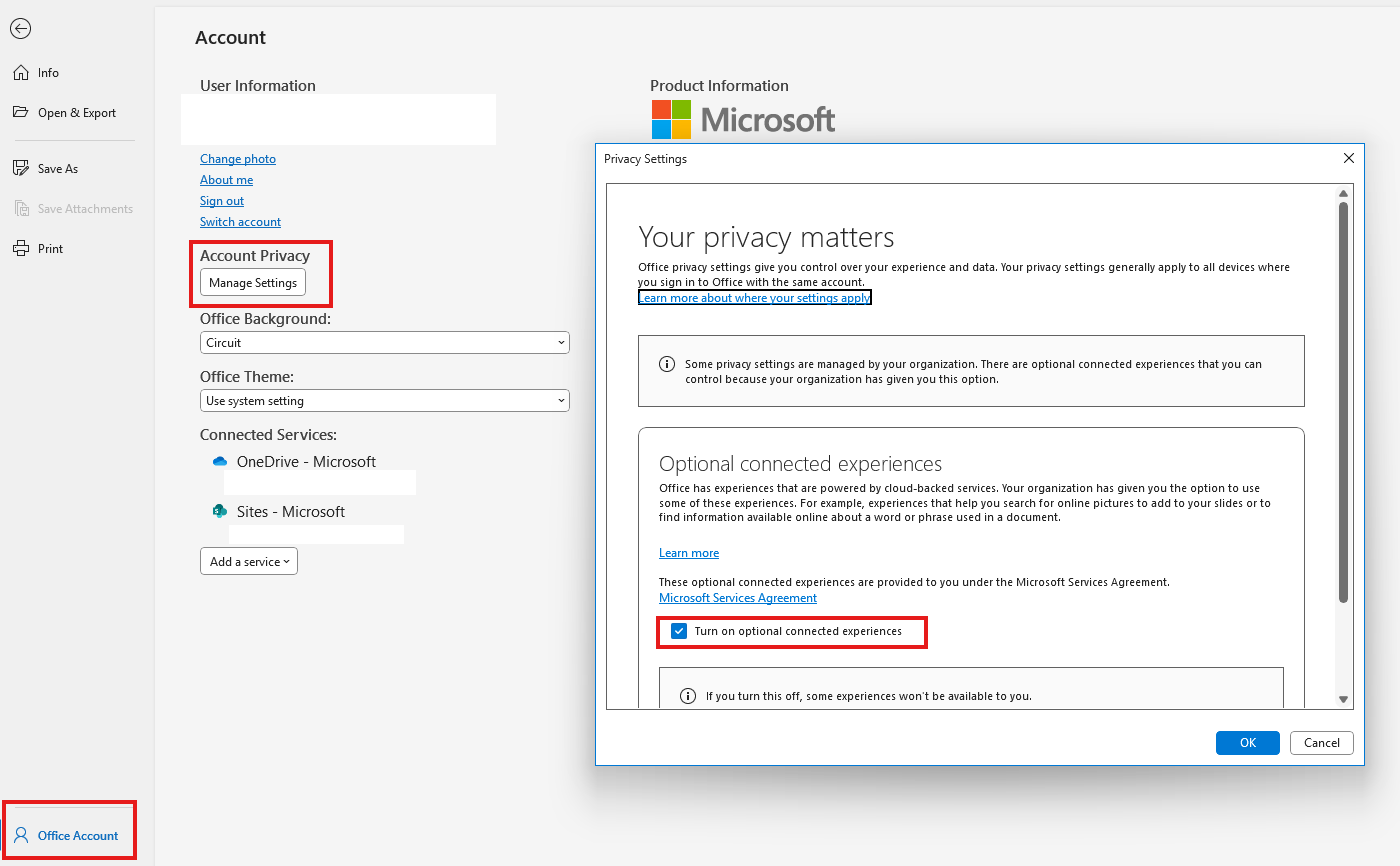Click the 'Optional connected experiences' heading

[x=801, y=464]
